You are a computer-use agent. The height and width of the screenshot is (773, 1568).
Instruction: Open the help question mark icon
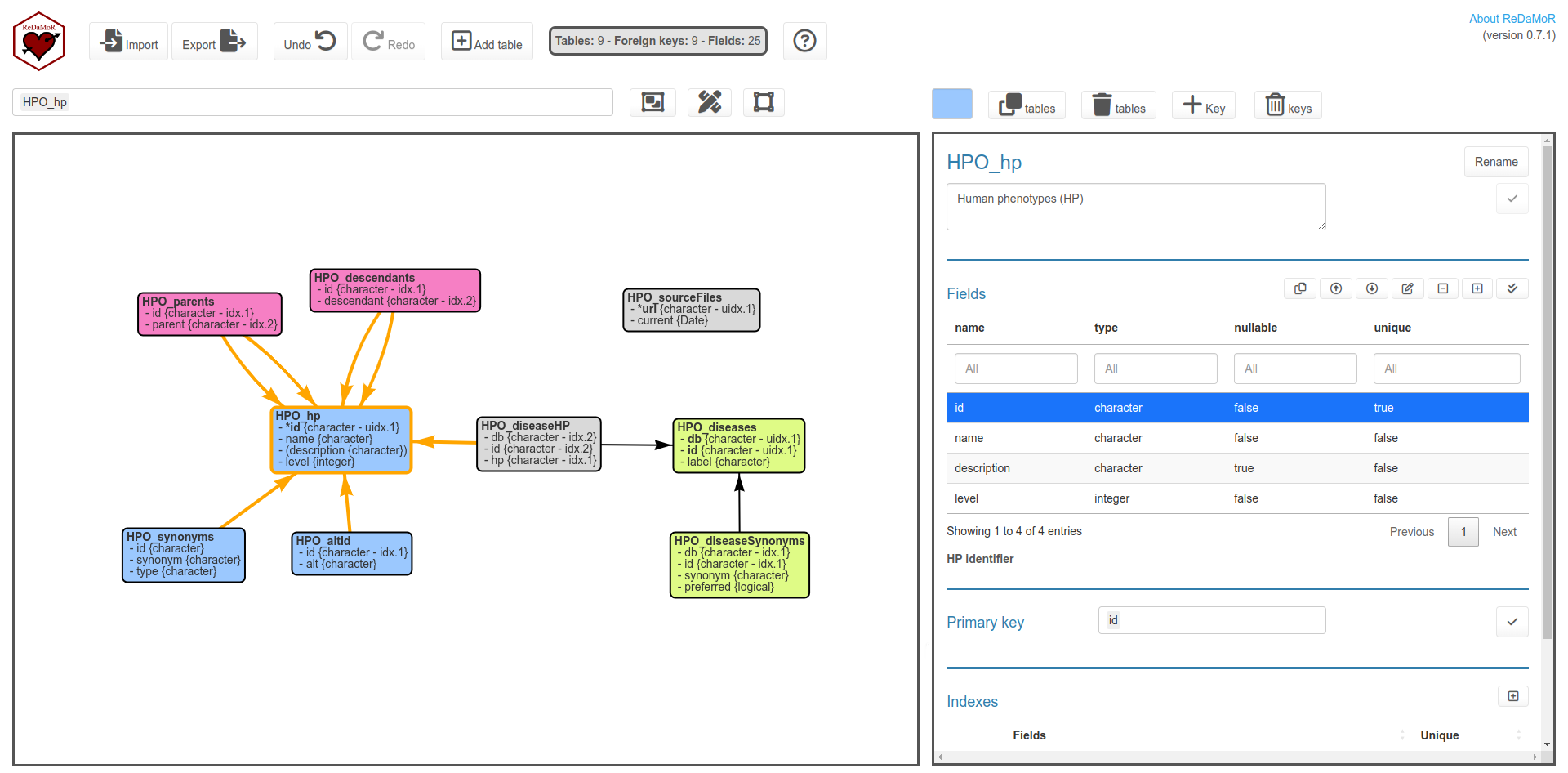coord(804,41)
